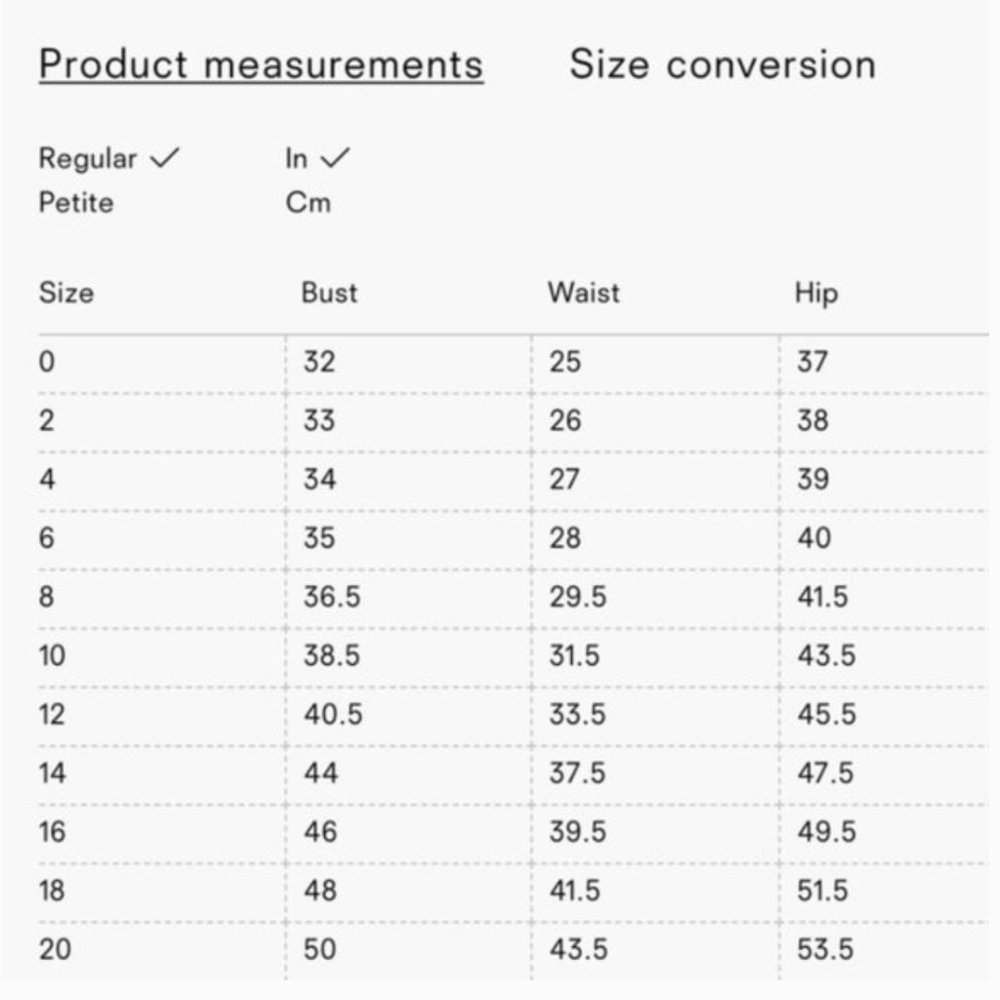The width and height of the screenshot is (1000, 1000).
Task: Select the size 0 row label
Action: pos(47,362)
